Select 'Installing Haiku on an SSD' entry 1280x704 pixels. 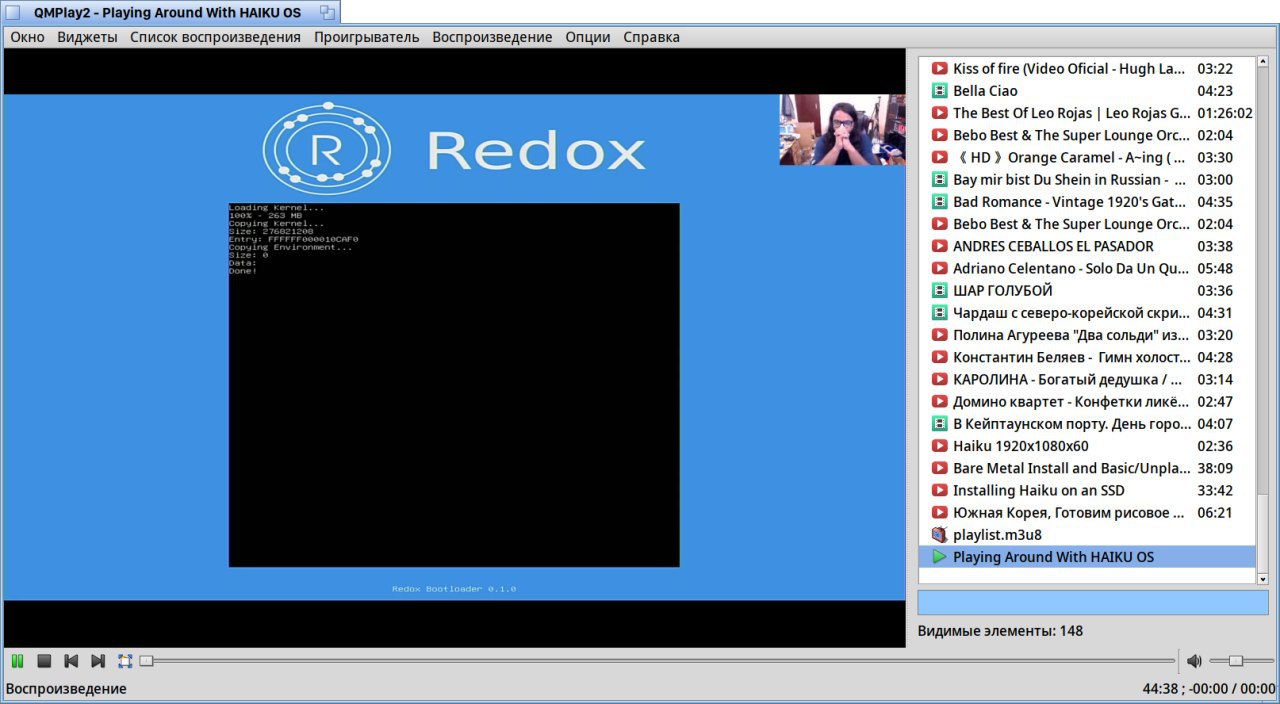[1087, 490]
